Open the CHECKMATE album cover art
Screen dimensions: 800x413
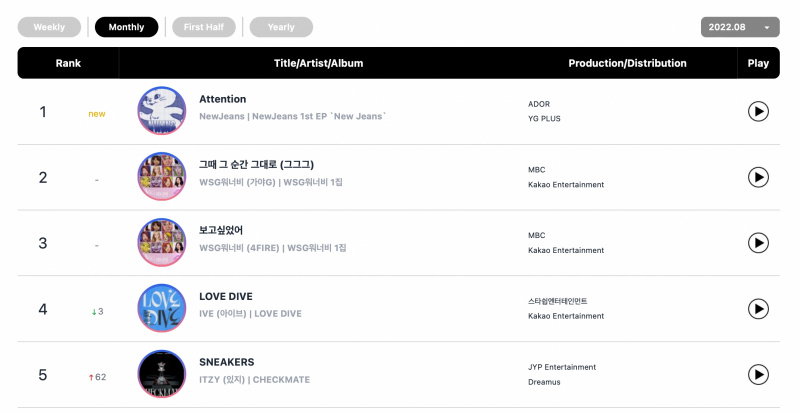click(x=162, y=374)
